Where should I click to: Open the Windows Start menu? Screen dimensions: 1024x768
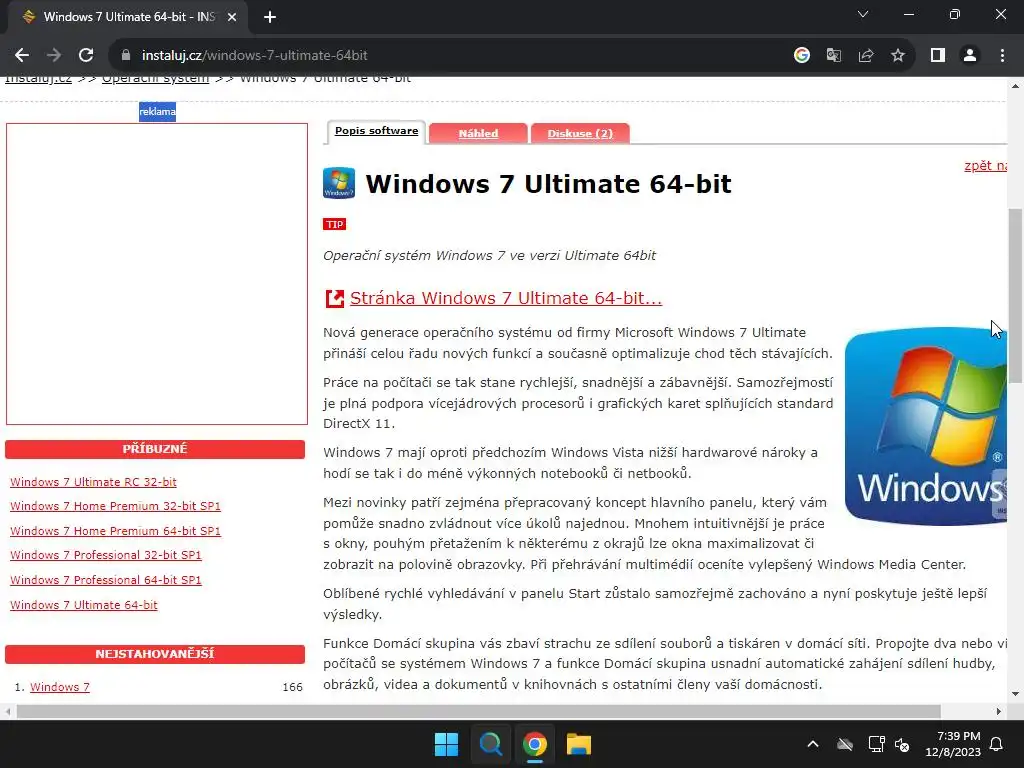point(447,744)
